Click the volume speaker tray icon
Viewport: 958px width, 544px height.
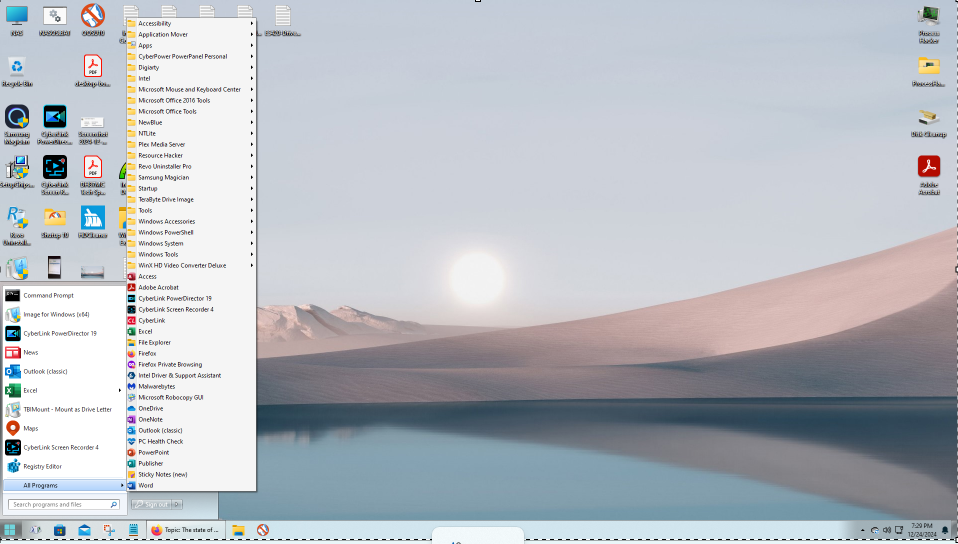(887, 530)
